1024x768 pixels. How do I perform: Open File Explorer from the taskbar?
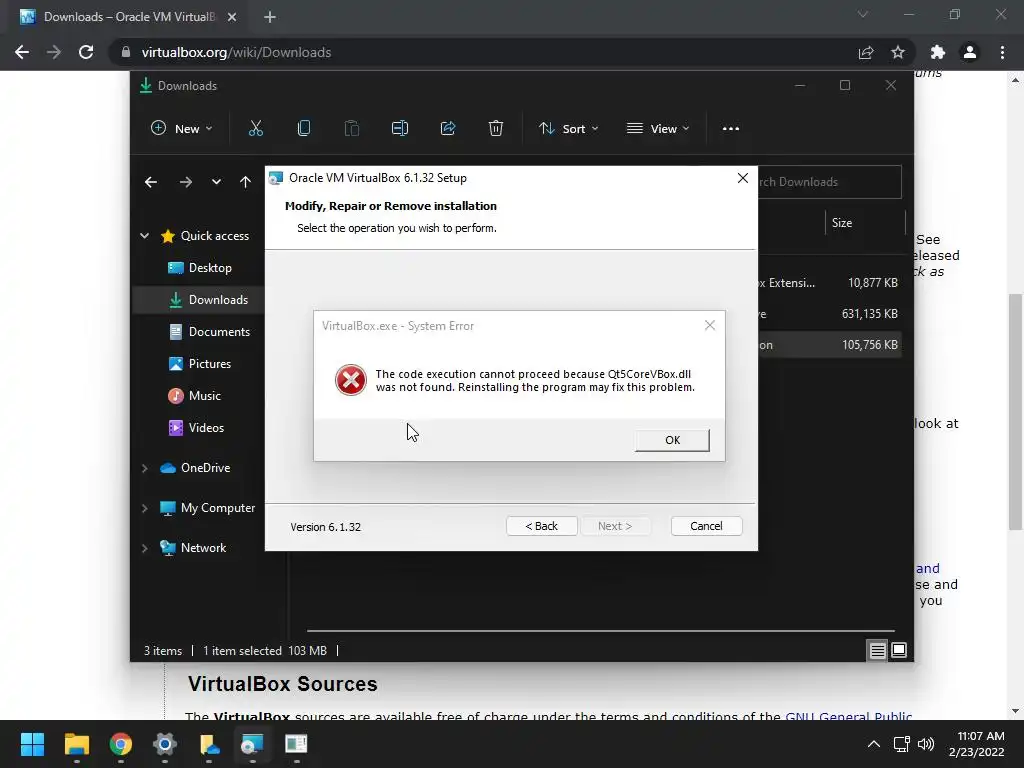pos(76,744)
